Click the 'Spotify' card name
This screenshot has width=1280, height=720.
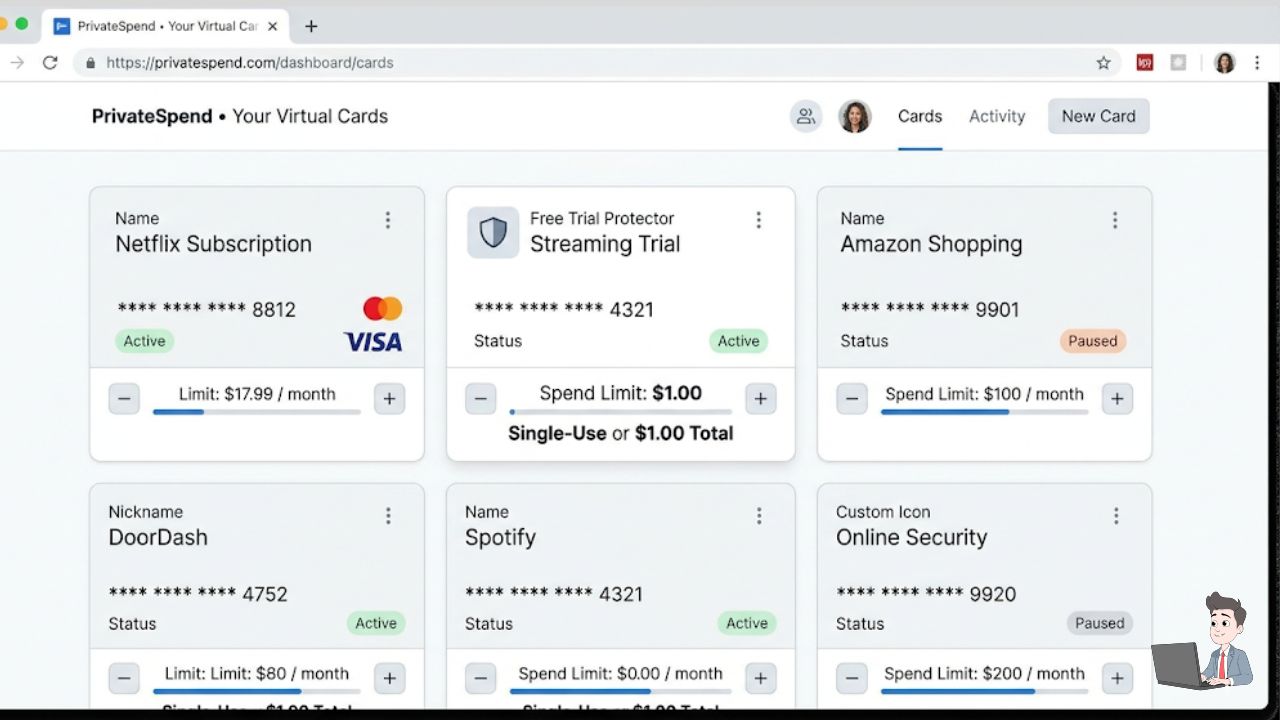click(x=500, y=537)
